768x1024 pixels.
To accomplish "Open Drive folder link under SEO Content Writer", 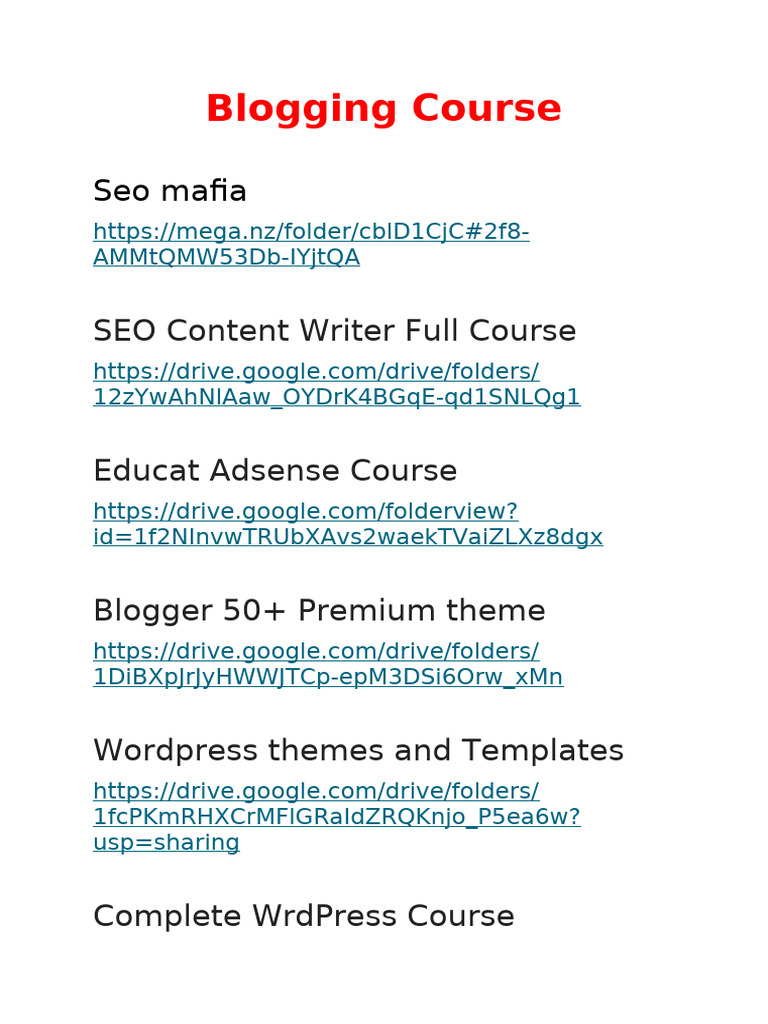I will (316, 372).
